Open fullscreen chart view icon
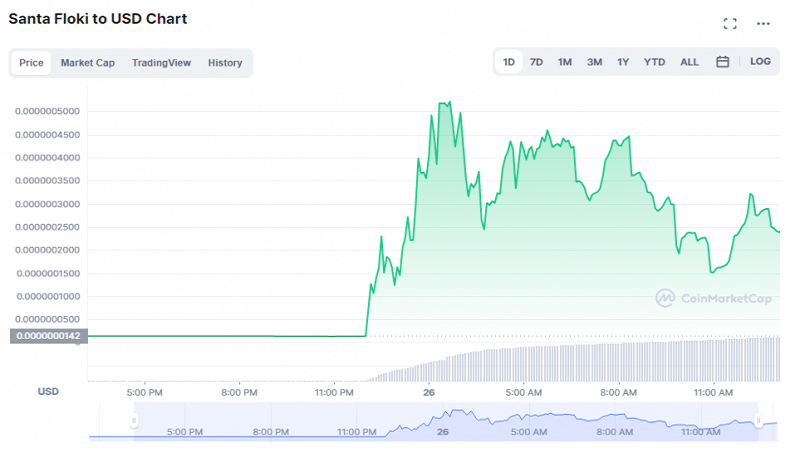This screenshot has width=800, height=450. coord(730,23)
